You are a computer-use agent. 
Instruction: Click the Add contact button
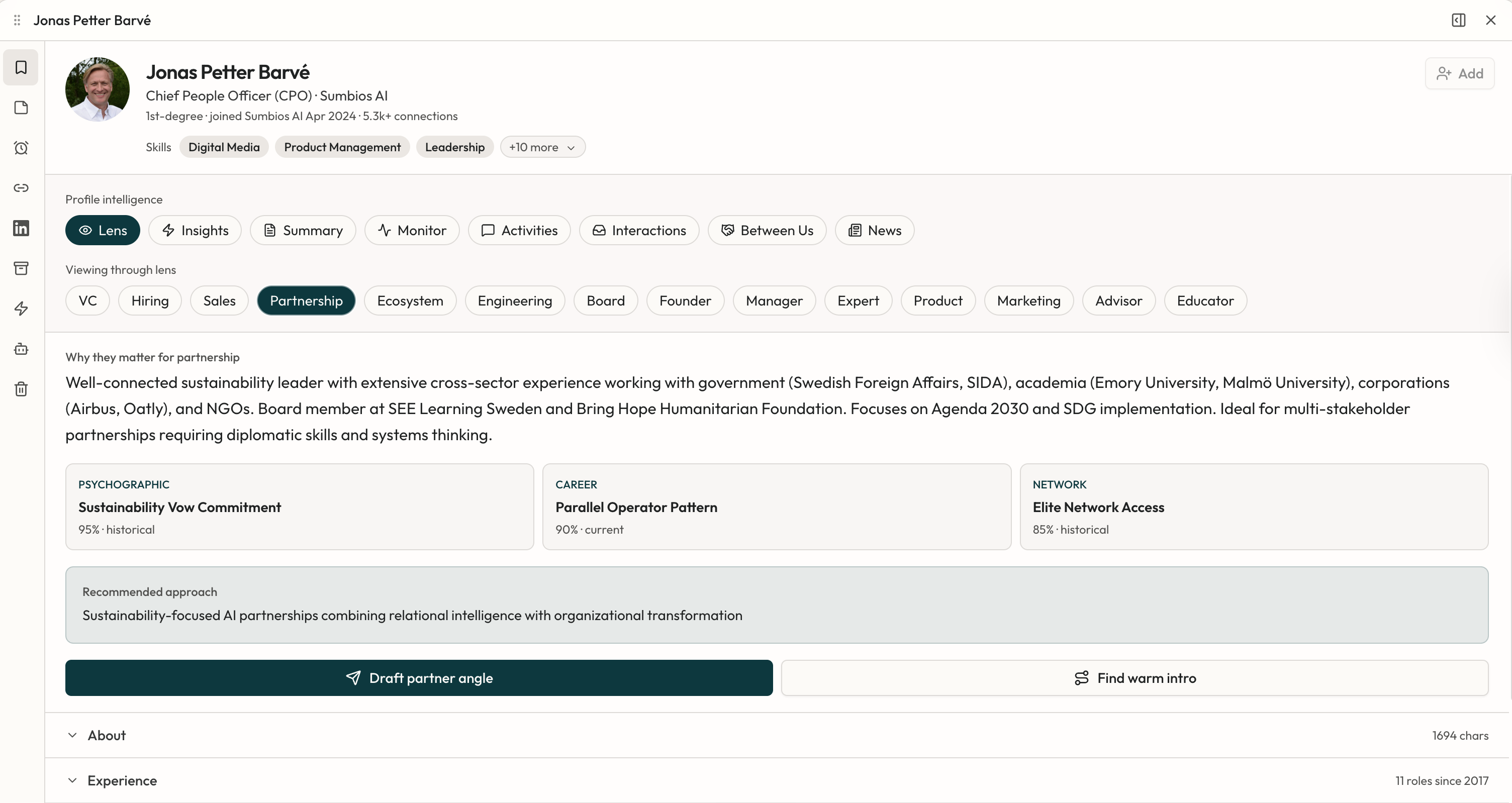[1460, 73]
